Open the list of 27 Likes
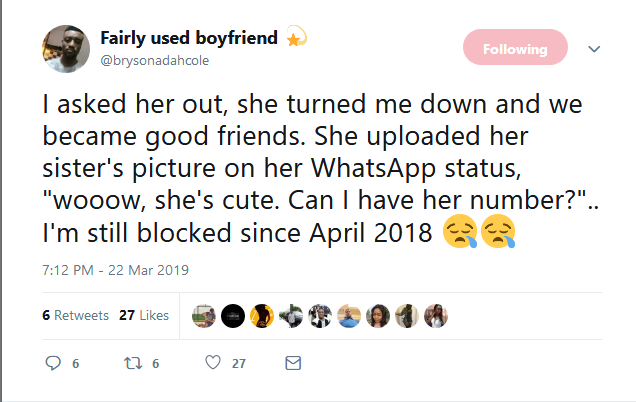Image resolution: width=636 pixels, height=402 pixels. pyautogui.click(x=144, y=316)
